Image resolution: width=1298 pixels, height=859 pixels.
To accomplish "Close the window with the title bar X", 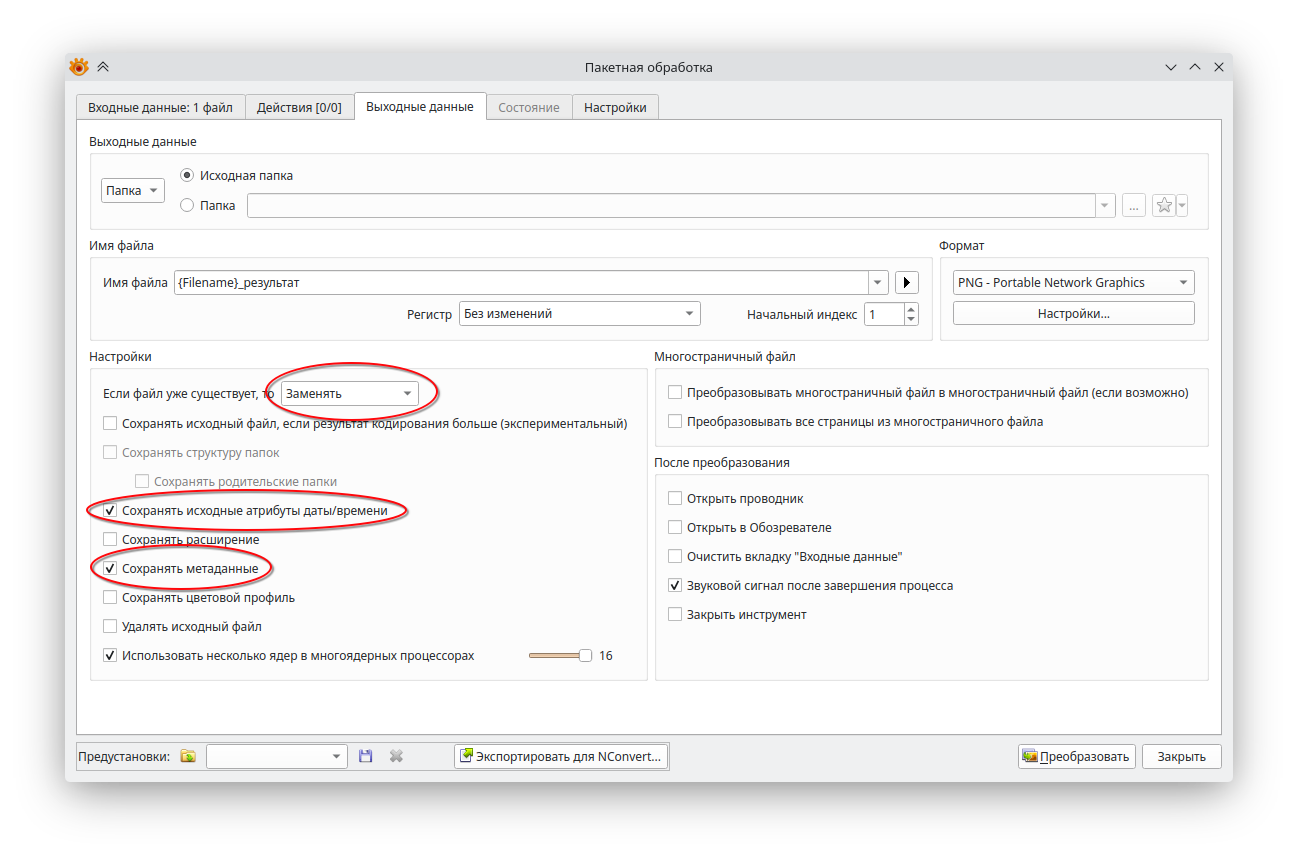I will pyautogui.click(x=1219, y=67).
